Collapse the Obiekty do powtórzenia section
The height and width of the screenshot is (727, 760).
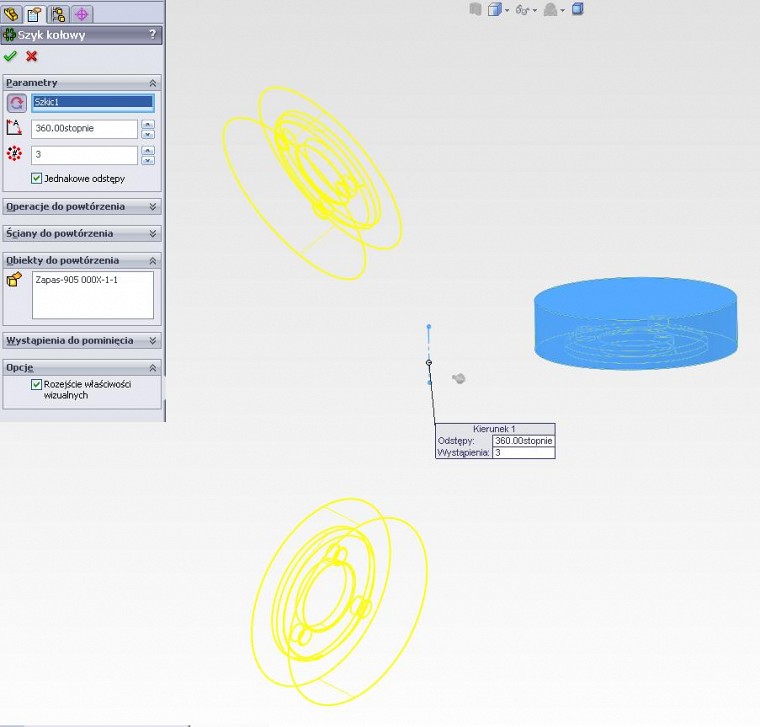pyautogui.click(x=153, y=261)
